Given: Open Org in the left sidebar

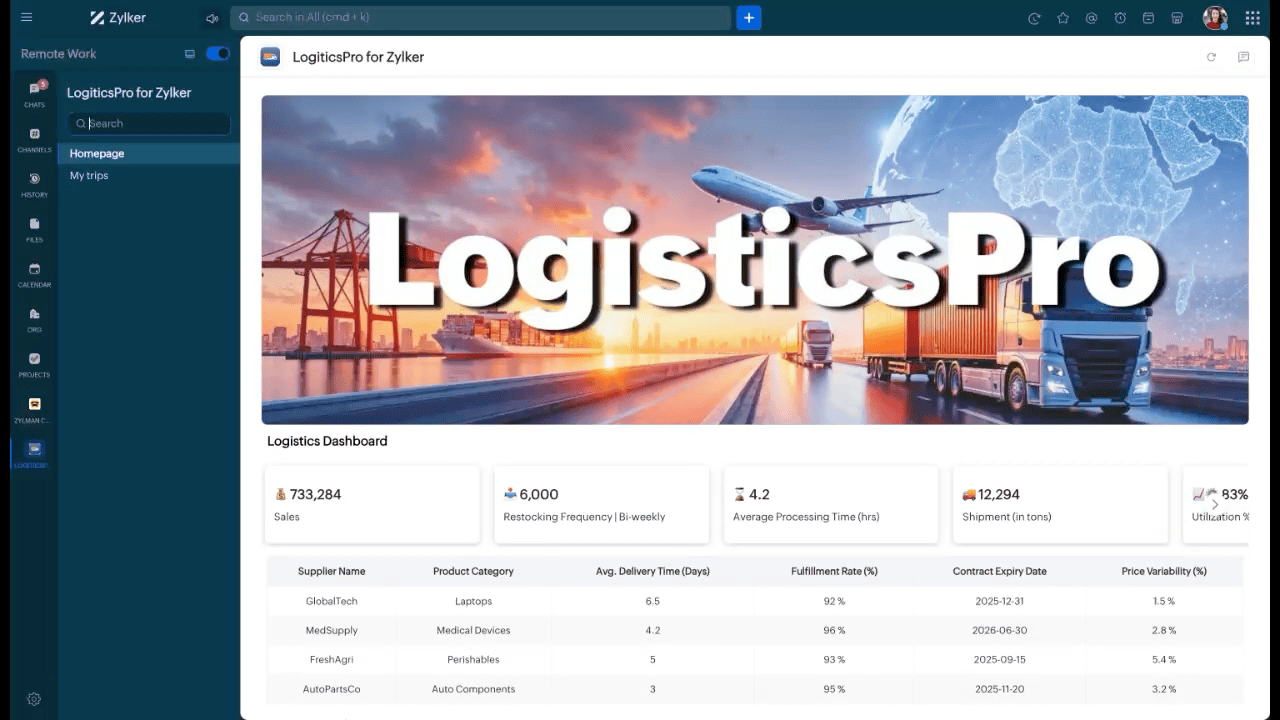Looking at the screenshot, I should tap(35, 320).
